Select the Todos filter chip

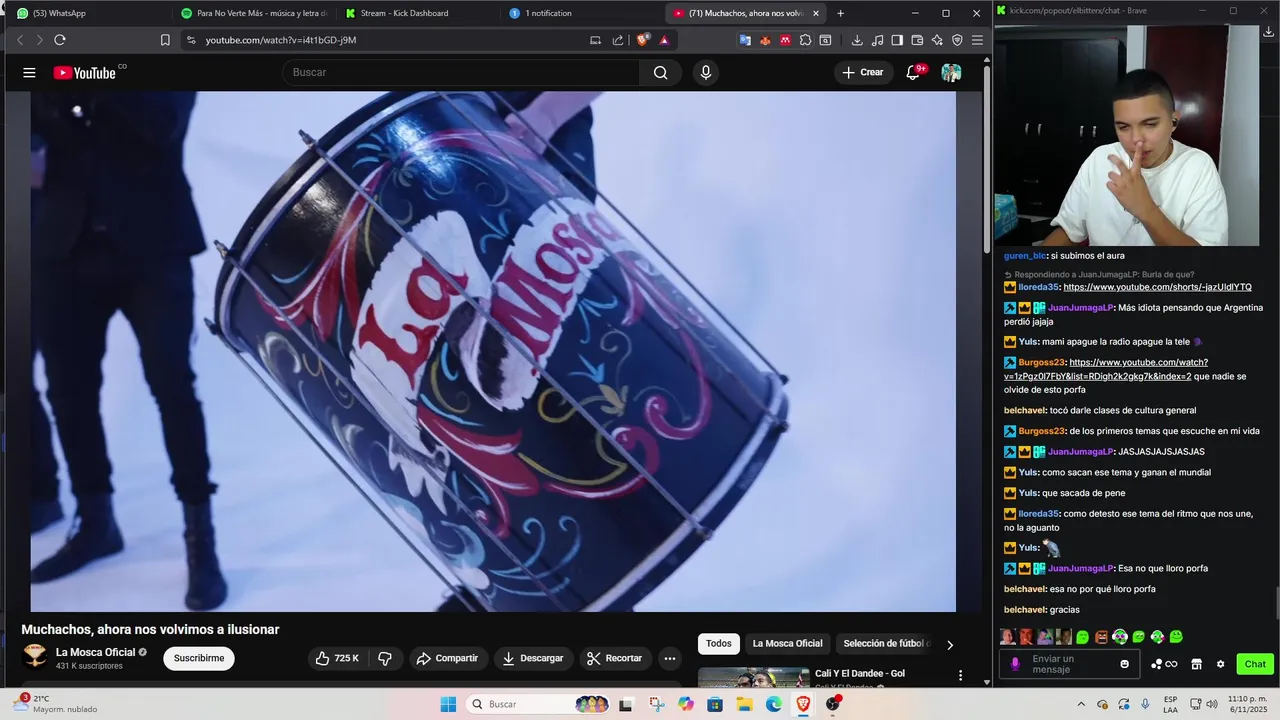pyautogui.click(x=719, y=643)
